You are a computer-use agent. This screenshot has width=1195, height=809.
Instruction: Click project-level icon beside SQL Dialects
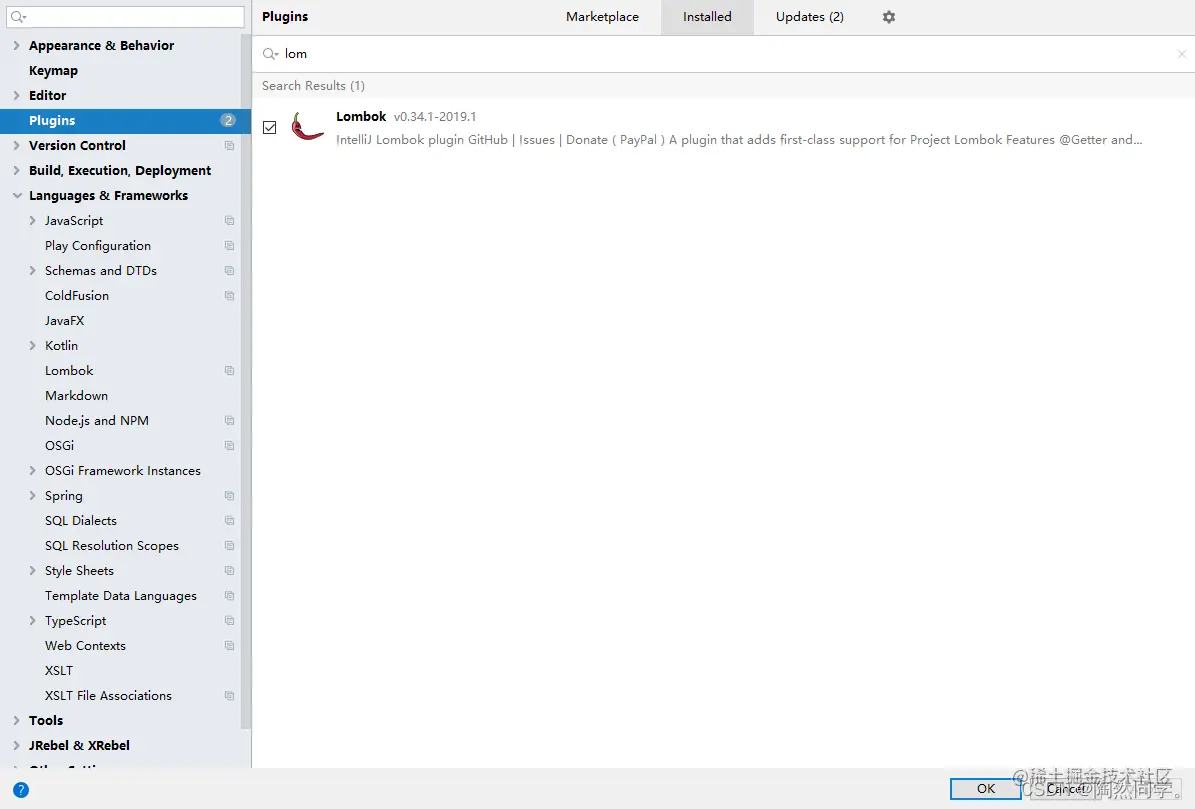pyautogui.click(x=229, y=521)
